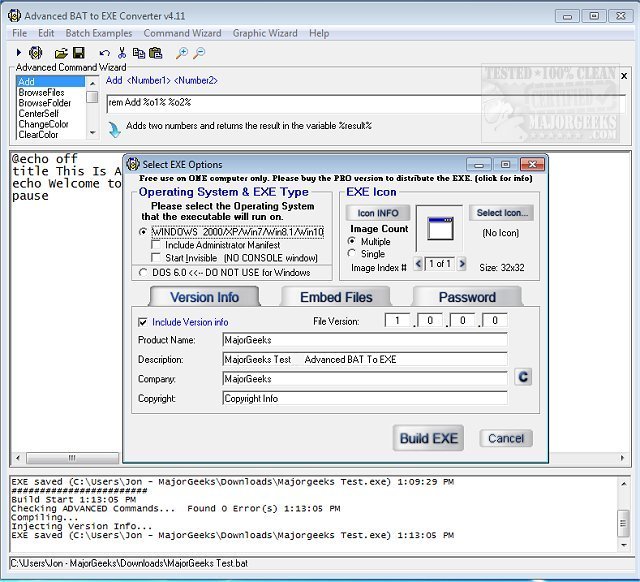Paste with the clipboard icon
This screenshot has height=582, width=640.
[x=156, y=53]
